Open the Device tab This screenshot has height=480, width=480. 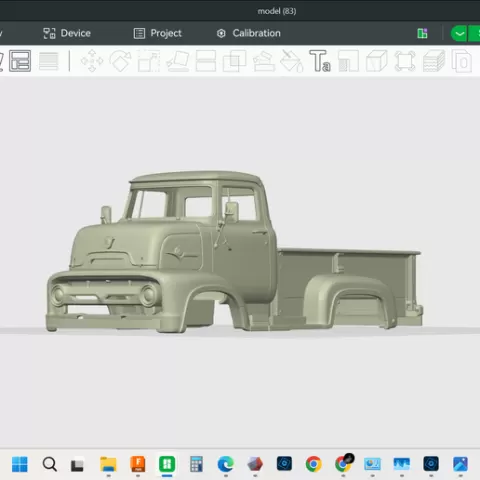(x=67, y=33)
